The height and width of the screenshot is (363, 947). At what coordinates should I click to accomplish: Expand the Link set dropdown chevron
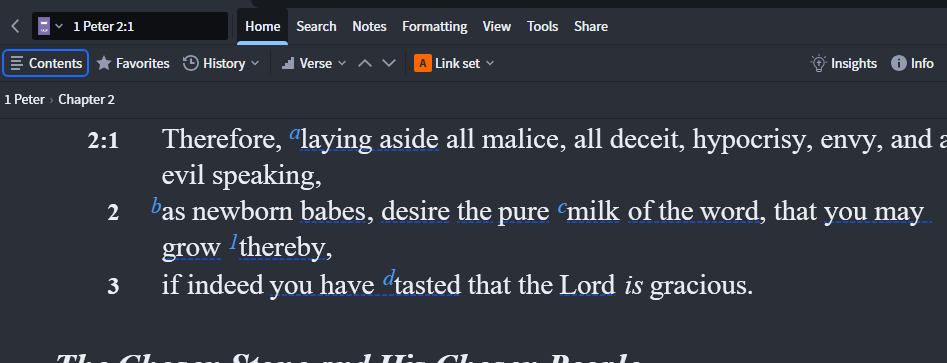(490, 63)
